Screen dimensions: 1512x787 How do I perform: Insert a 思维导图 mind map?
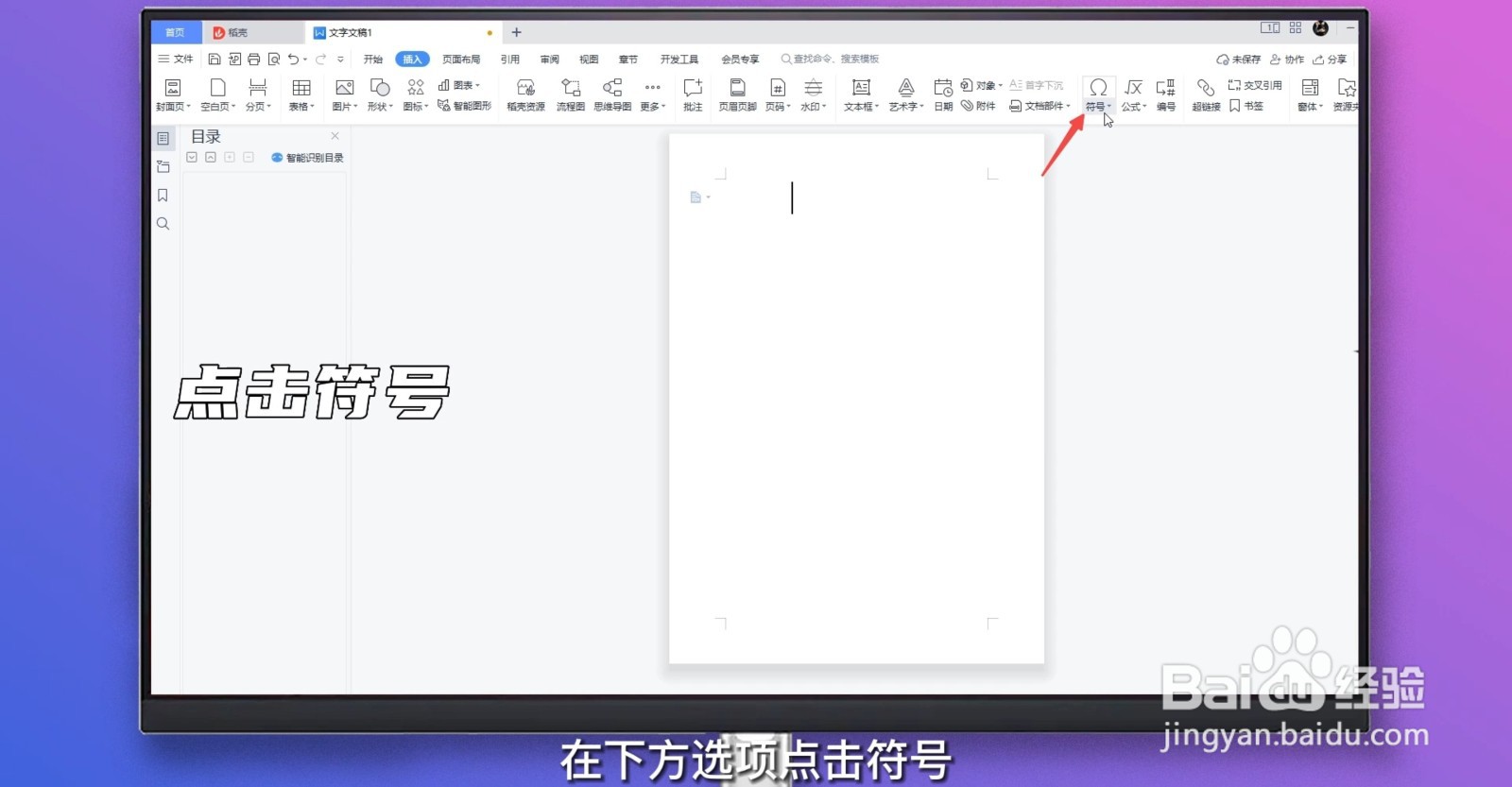612,94
